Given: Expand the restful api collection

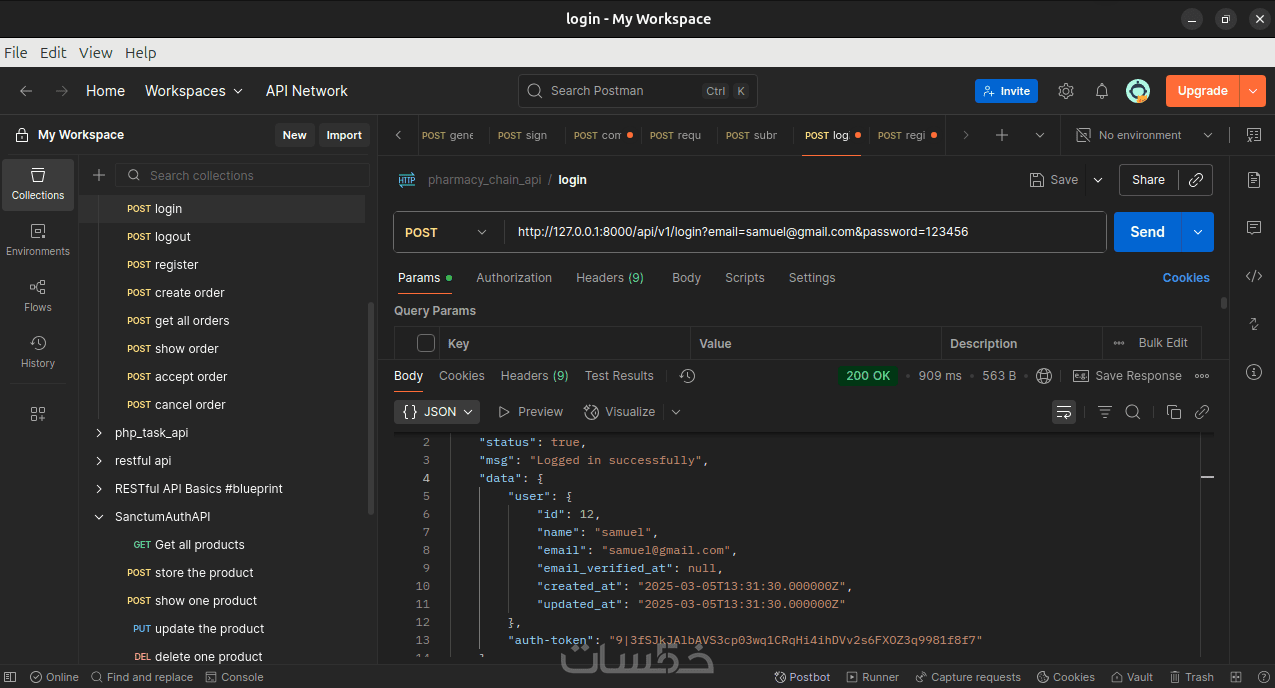Looking at the screenshot, I should point(98,461).
